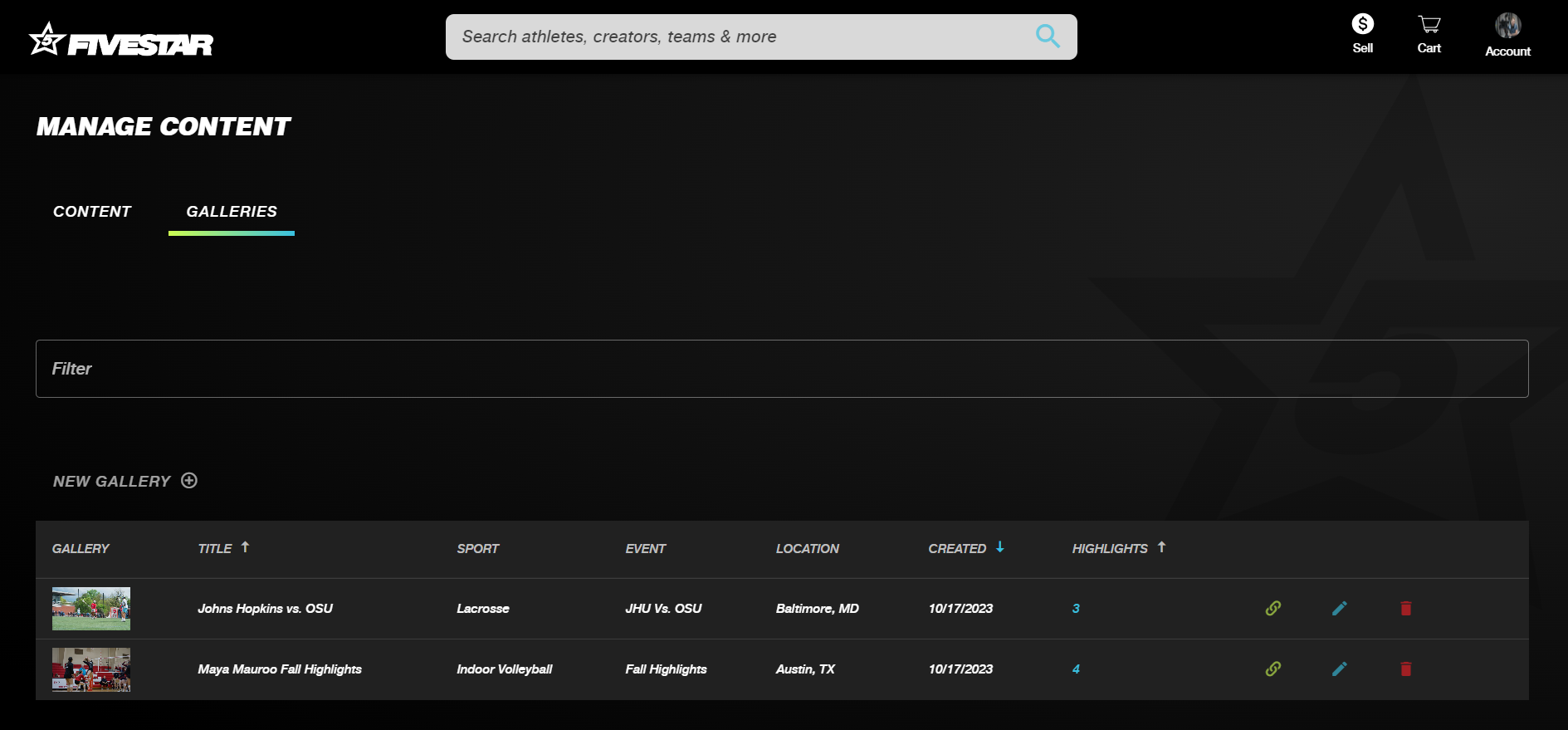Click the search magnifier icon
This screenshot has height=730, width=1568.
click(1048, 37)
